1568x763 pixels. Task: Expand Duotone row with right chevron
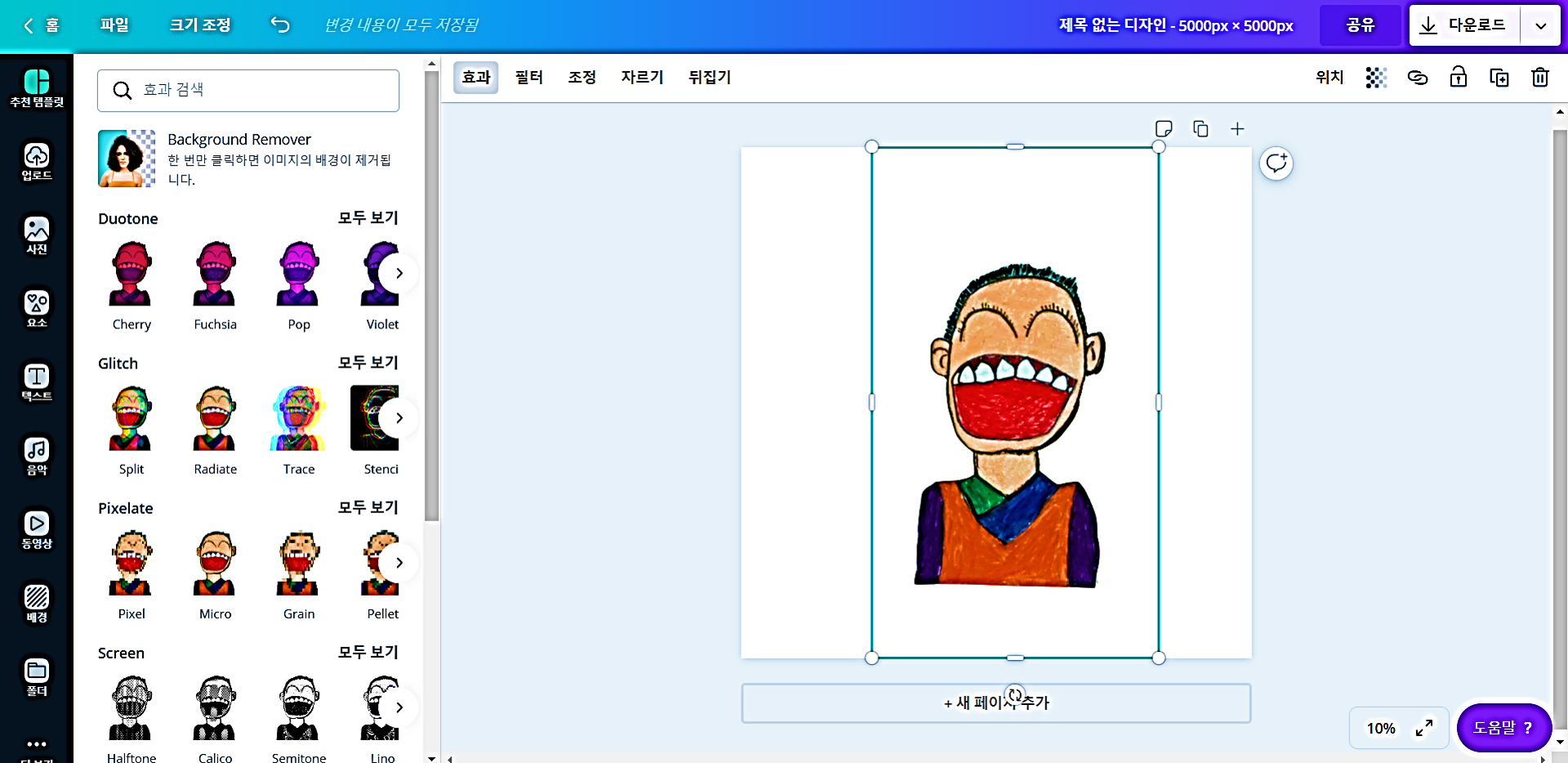[x=399, y=273]
